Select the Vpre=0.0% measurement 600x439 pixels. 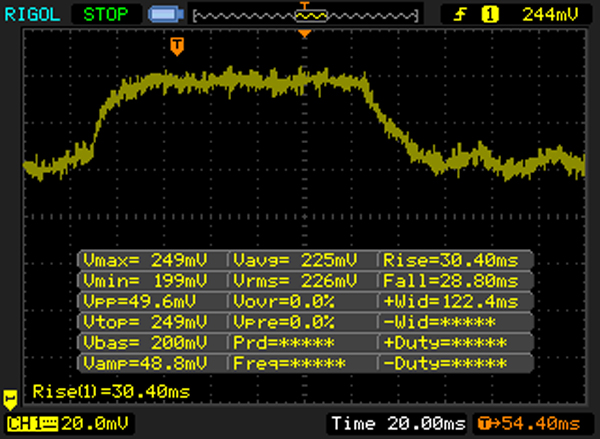284,322
